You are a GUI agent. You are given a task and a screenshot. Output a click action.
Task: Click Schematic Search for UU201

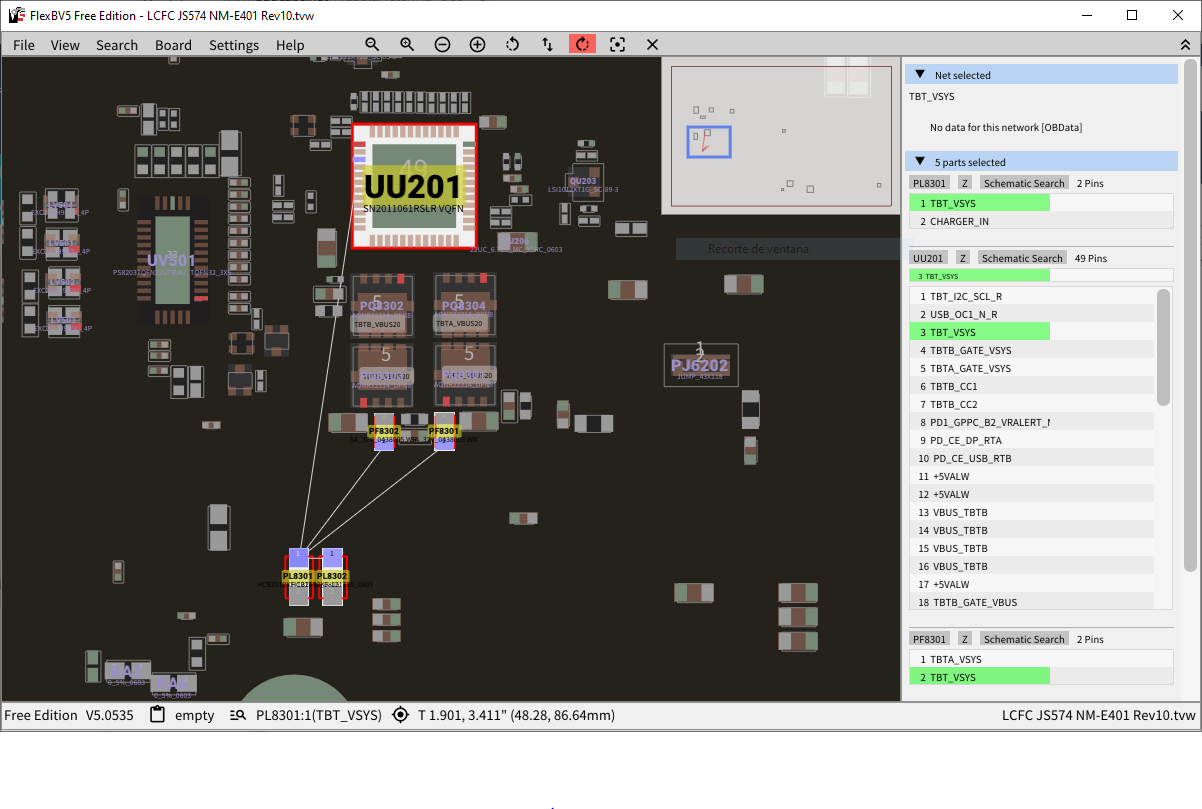[1022, 258]
